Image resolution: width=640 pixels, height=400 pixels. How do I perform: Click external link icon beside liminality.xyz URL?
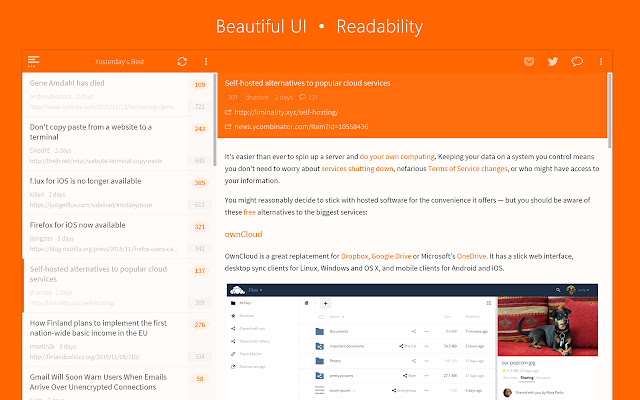click(228, 112)
